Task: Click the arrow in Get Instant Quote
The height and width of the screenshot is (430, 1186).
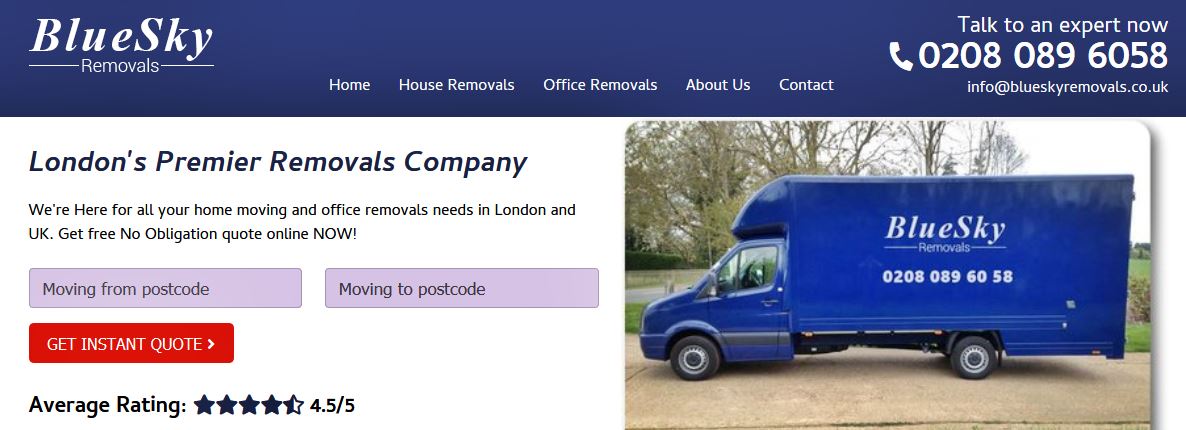Action: click(x=211, y=344)
